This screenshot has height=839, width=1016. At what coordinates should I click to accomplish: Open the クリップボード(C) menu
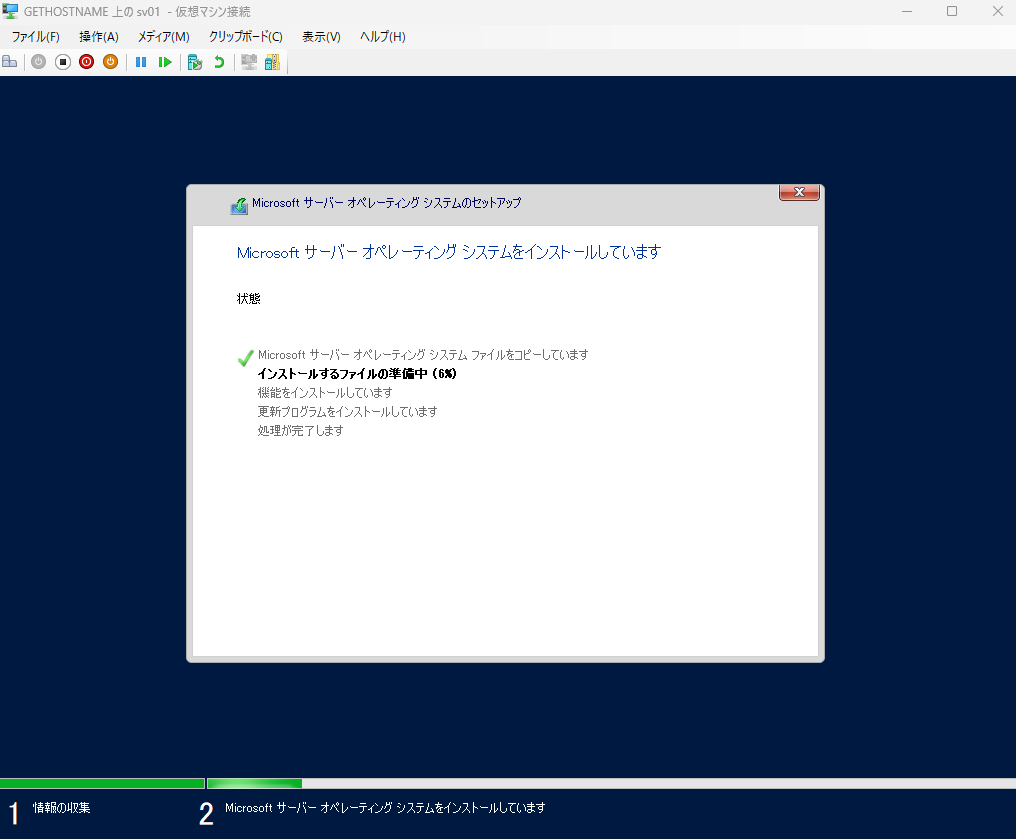point(246,37)
